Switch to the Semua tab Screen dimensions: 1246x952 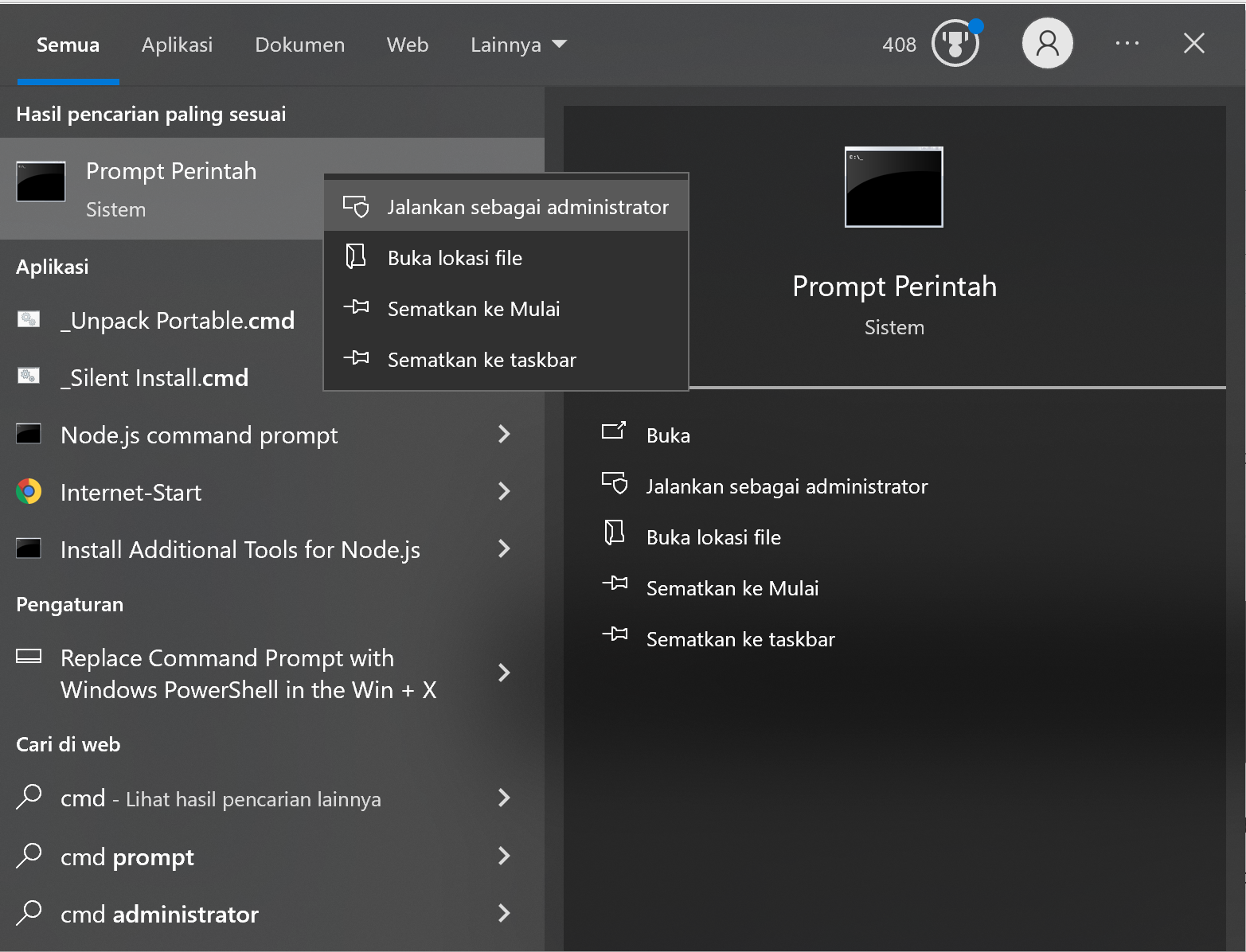click(x=68, y=45)
